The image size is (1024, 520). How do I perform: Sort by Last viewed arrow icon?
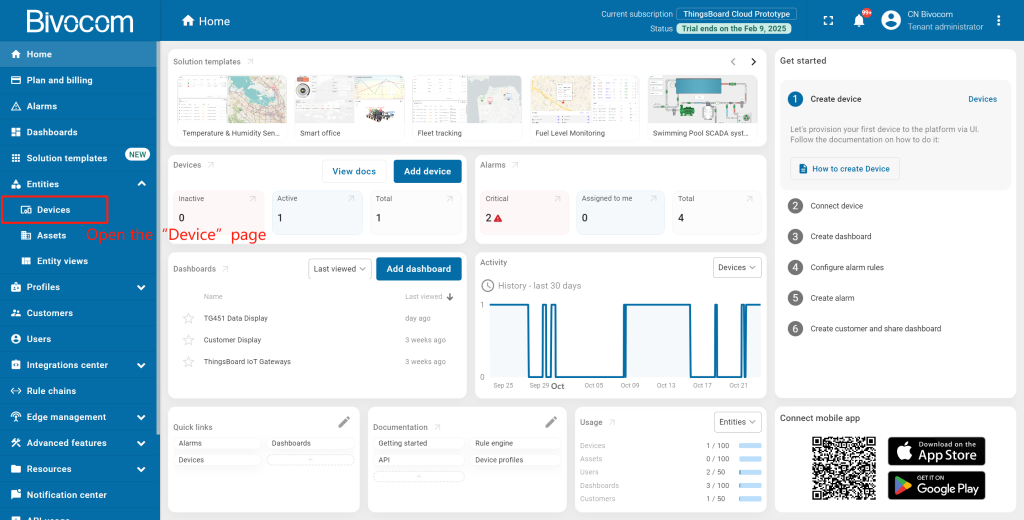(x=449, y=297)
